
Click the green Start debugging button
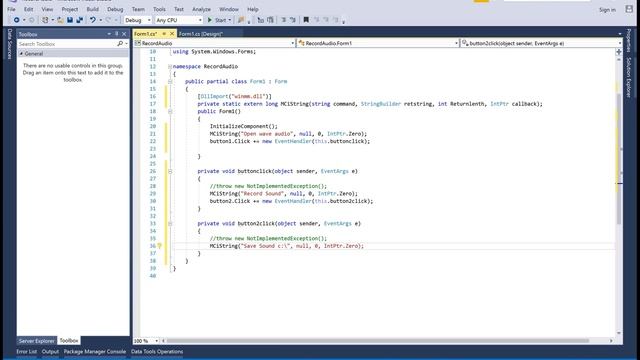217,20
